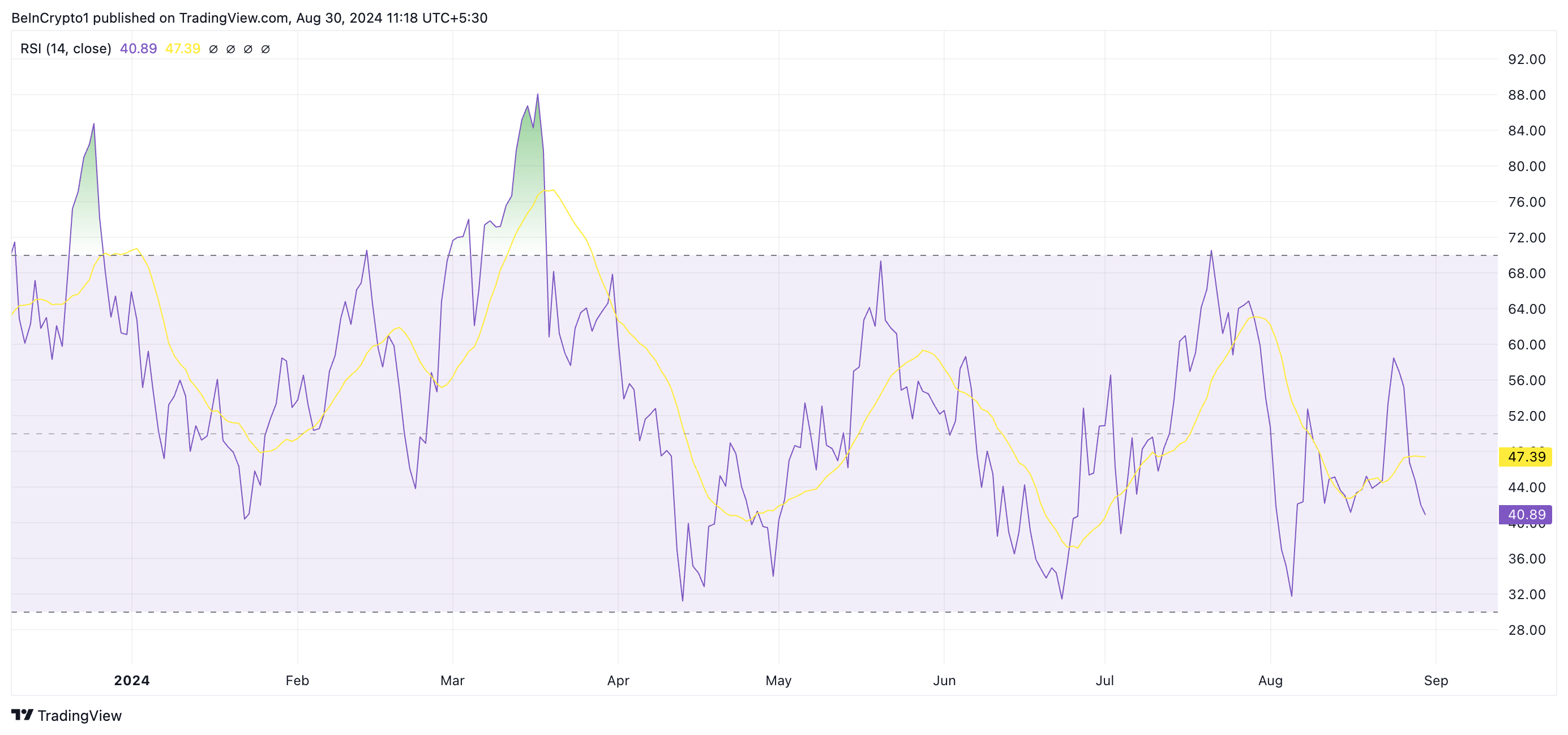This screenshot has height=735, width=1568.
Task: Click the 72.00 level on price scale
Action: [x=1527, y=237]
